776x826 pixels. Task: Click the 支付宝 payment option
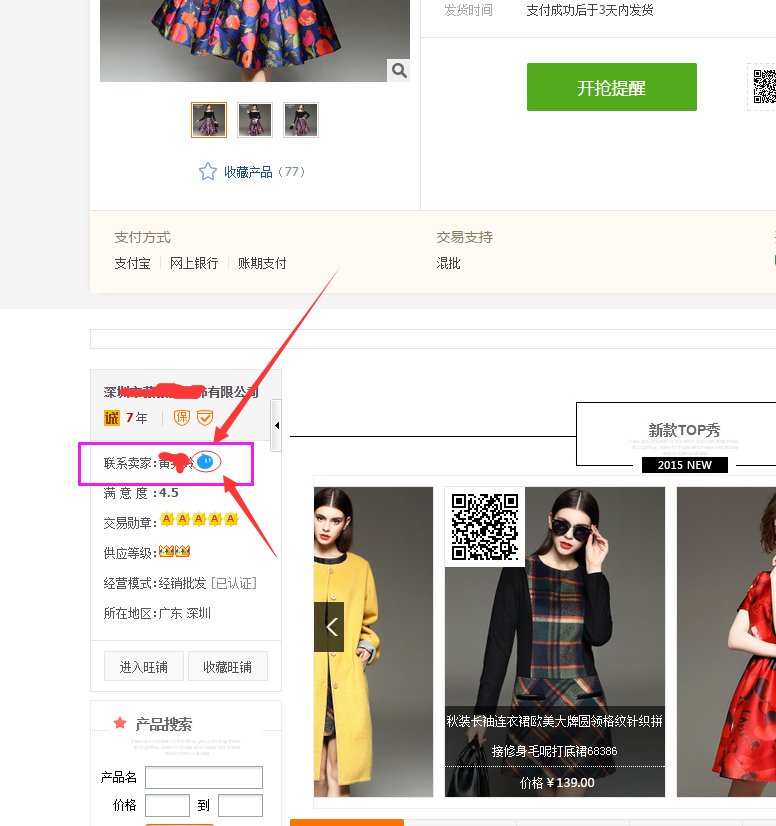click(132, 263)
